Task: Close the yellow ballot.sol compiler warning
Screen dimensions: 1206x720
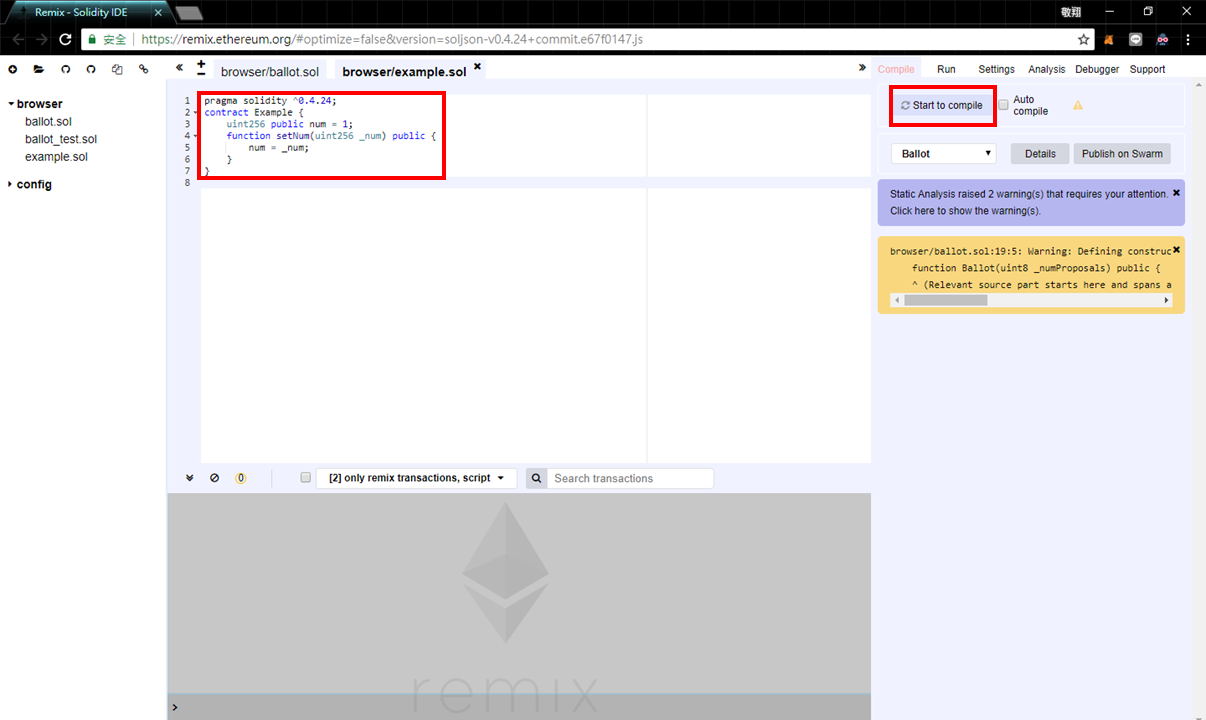Action: click(1176, 249)
